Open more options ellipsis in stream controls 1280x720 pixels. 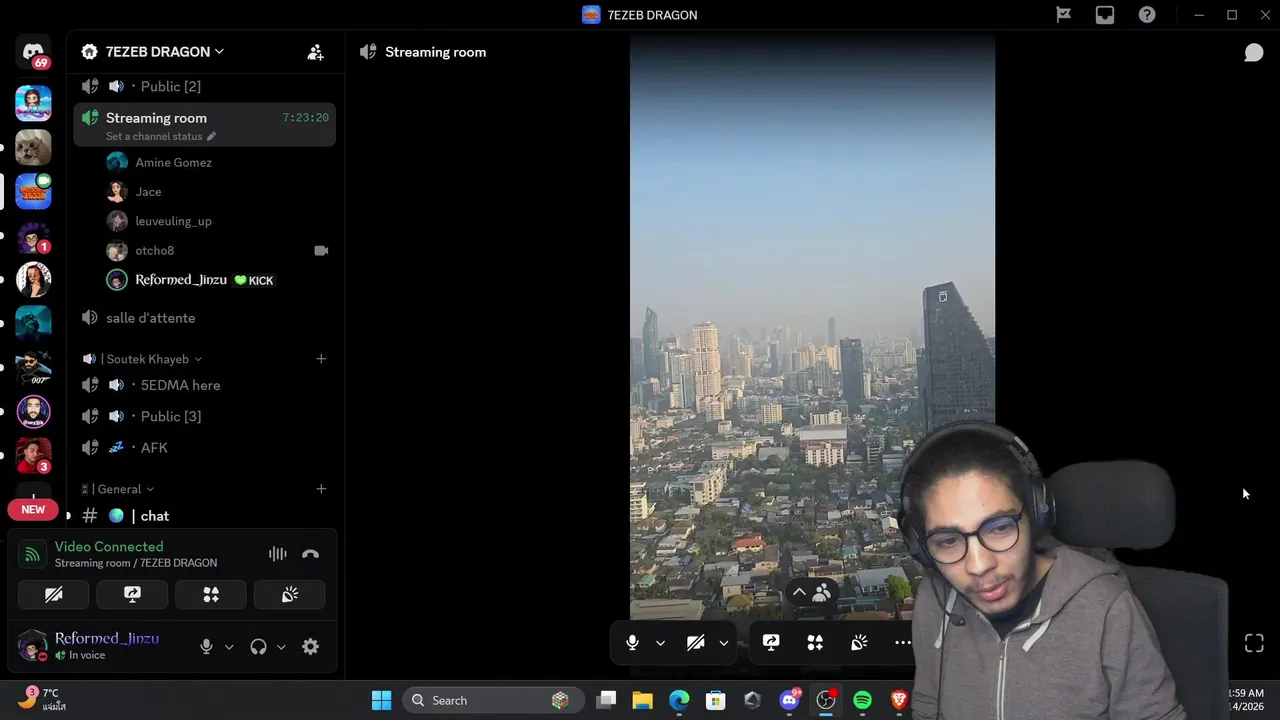902,643
